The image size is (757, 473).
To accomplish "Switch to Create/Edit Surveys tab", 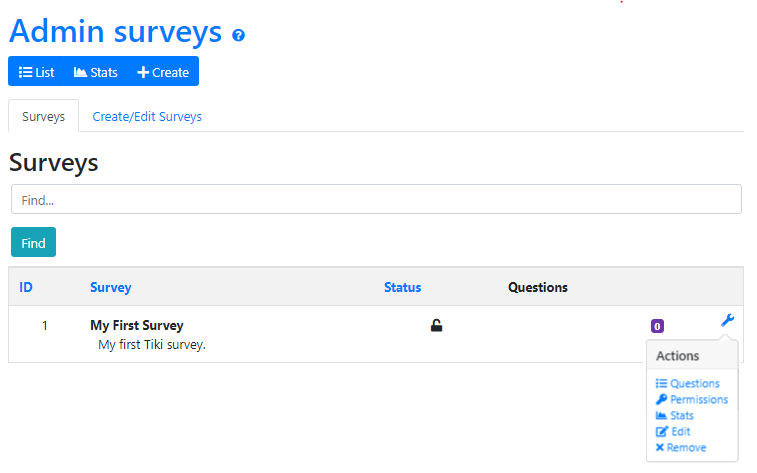I will (147, 116).
